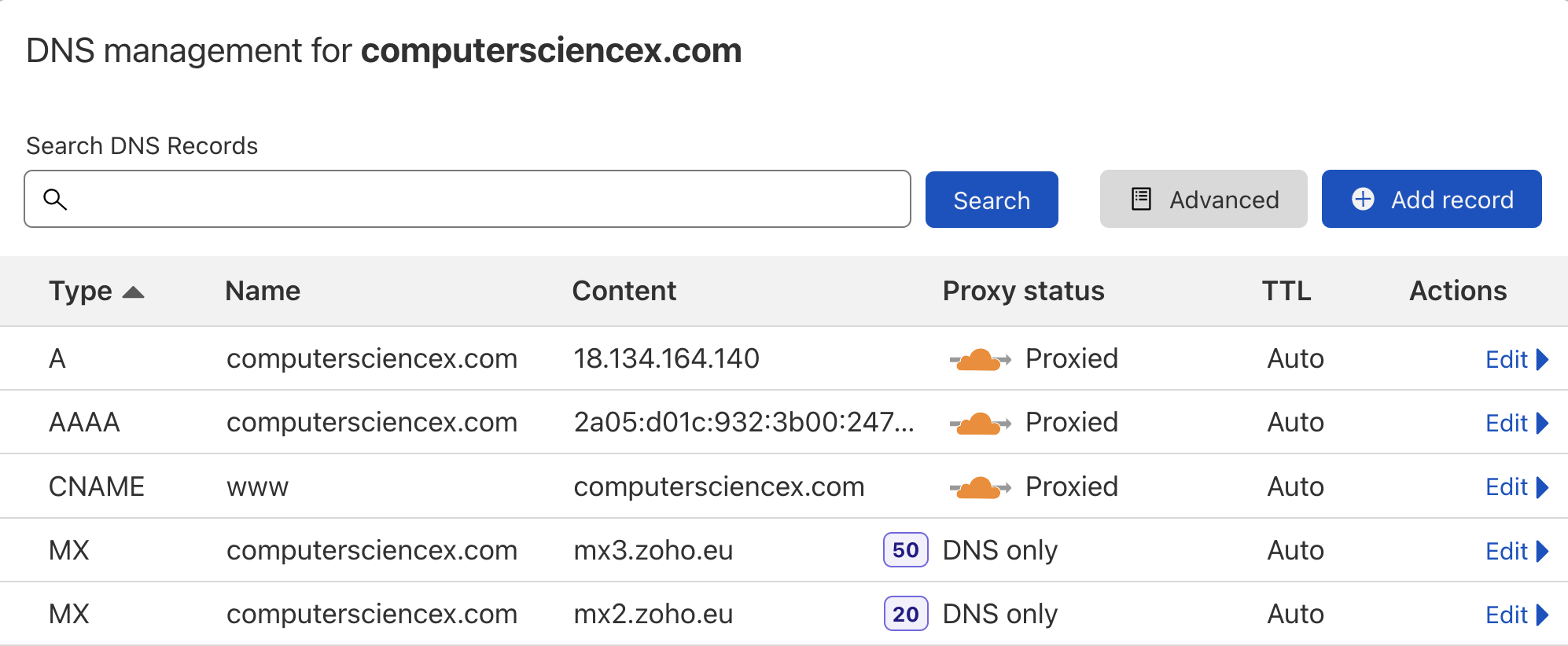
Task: Click the plus icon in Add record
Action: tap(1363, 199)
